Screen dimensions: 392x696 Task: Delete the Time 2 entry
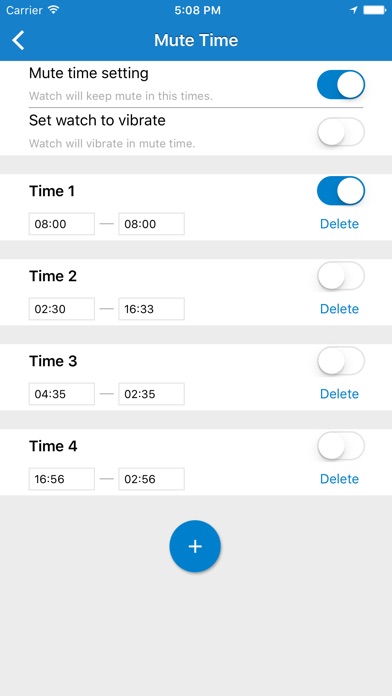(x=340, y=308)
